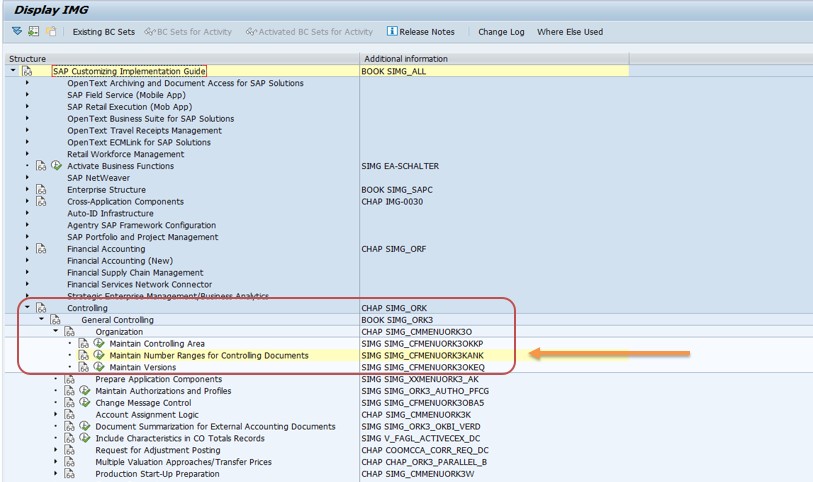
Task: Select the SAP Customizing Implementation Guide title
Action: [x=129, y=71]
